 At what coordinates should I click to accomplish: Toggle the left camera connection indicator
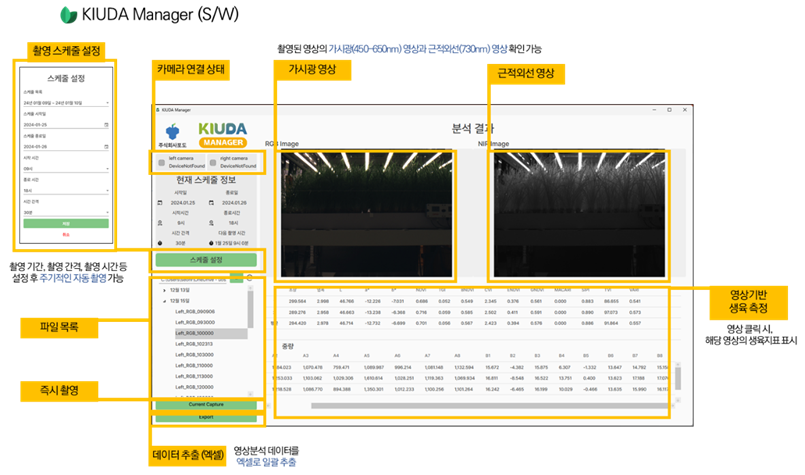pos(162,162)
